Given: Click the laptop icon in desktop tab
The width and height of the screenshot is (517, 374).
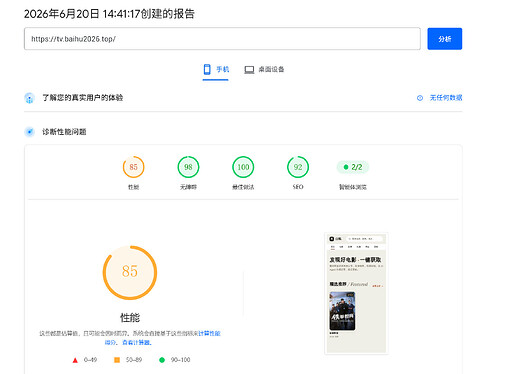Looking at the screenshot, I should [x=249, y=70].
